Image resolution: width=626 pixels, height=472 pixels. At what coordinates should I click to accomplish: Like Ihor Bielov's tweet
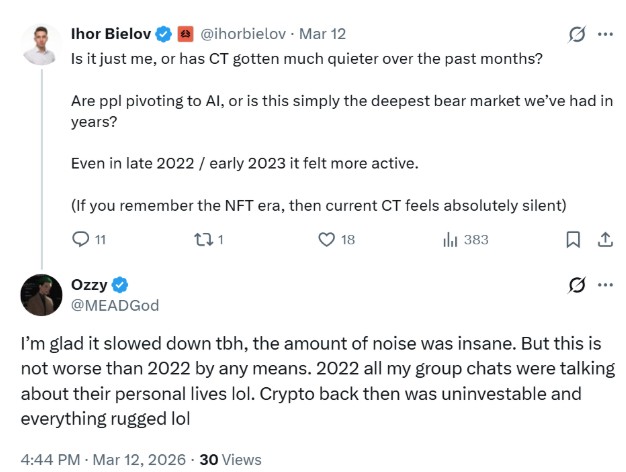click(326, 240)
